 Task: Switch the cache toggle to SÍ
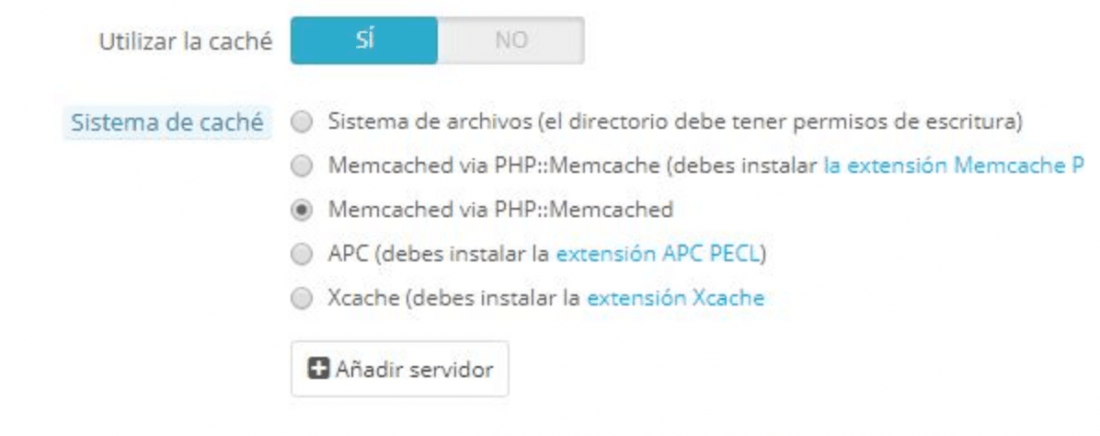click(364, 41)
